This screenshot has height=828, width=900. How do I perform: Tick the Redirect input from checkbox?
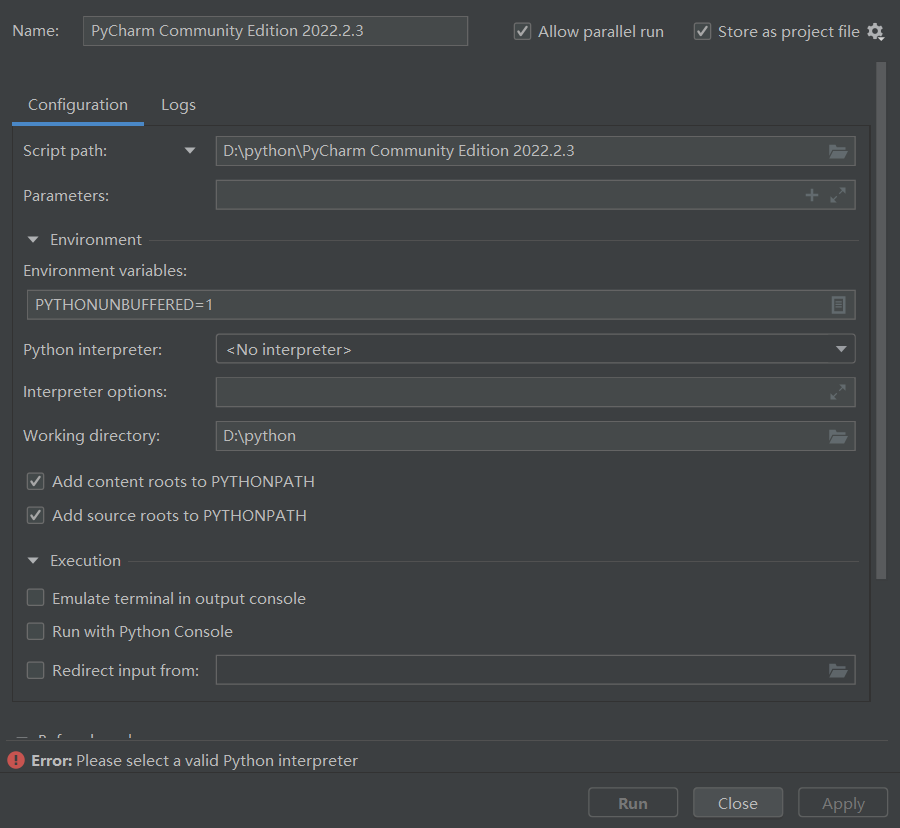36,670
